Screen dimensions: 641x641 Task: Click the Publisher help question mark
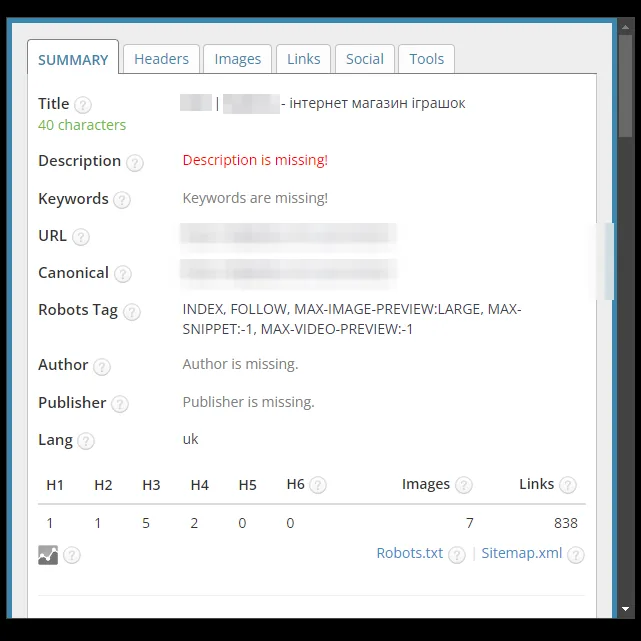coord(120,404)
